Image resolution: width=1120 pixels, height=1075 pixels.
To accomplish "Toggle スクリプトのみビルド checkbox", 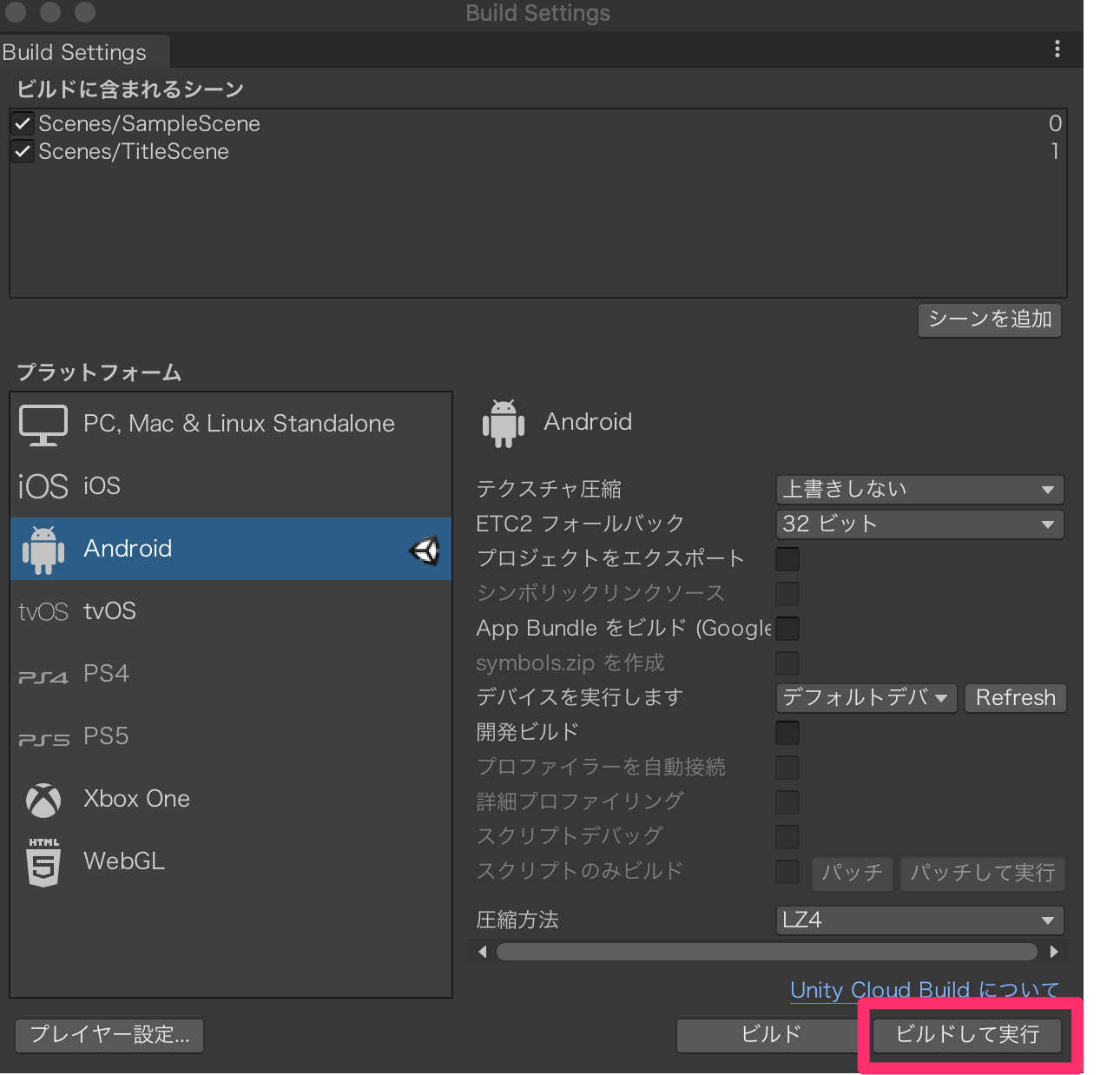I will tap(787, 872).
